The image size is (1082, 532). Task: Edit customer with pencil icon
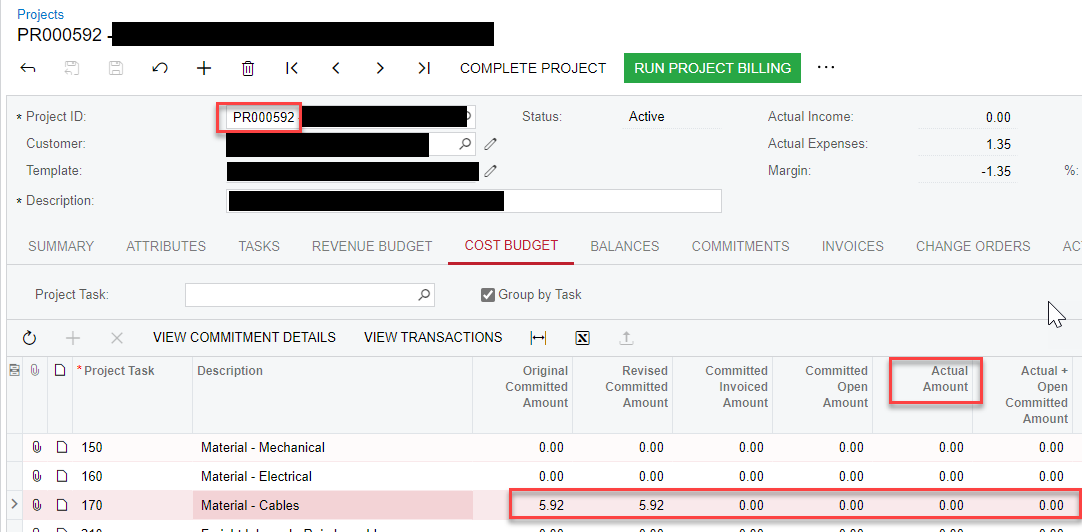[x=490, y=144]
